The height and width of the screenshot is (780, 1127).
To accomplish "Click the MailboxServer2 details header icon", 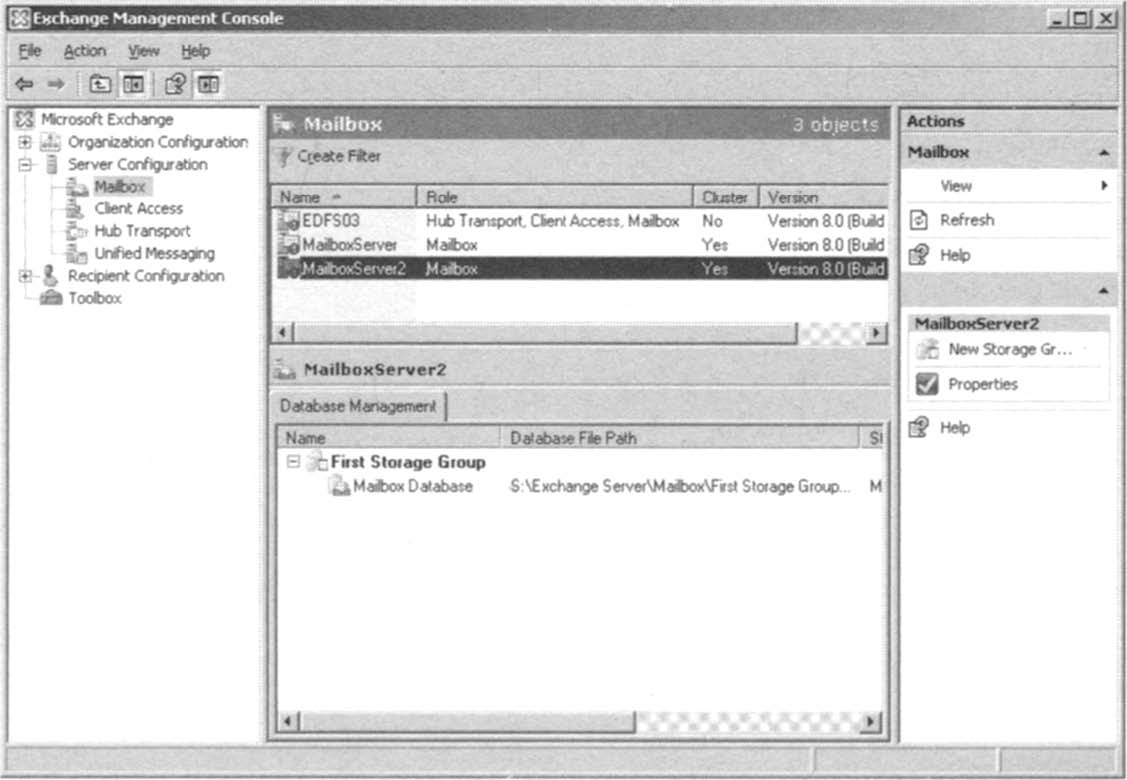I will coord(285,370).
